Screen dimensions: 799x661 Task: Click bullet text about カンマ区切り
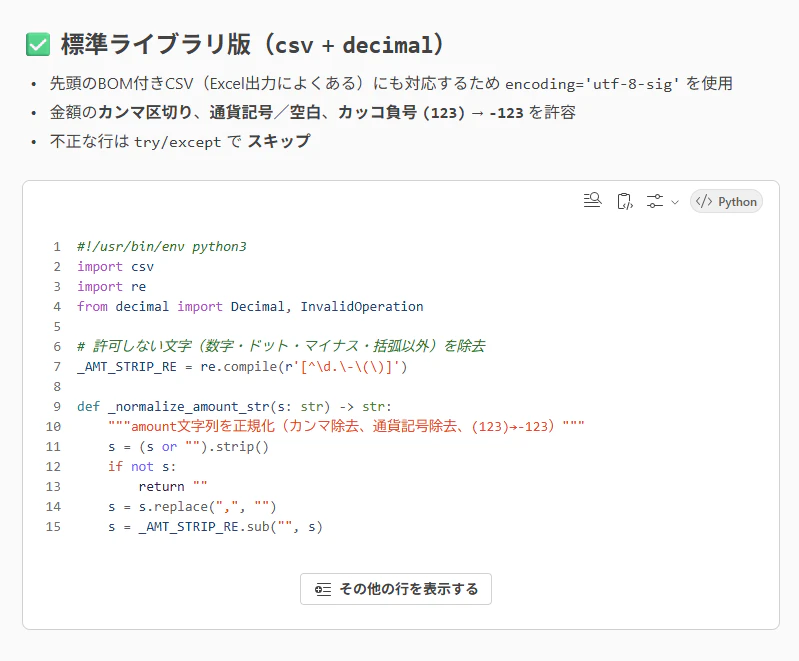click(x=312, y=112)
